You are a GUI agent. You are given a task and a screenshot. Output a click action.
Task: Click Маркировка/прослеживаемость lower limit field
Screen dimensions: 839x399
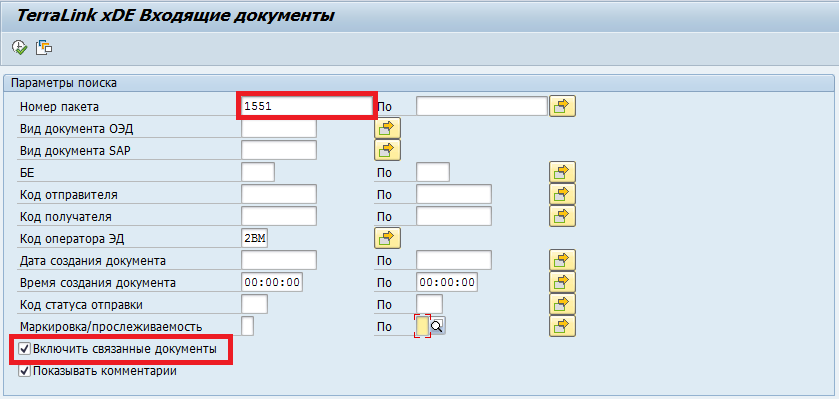tap(248, 326)
